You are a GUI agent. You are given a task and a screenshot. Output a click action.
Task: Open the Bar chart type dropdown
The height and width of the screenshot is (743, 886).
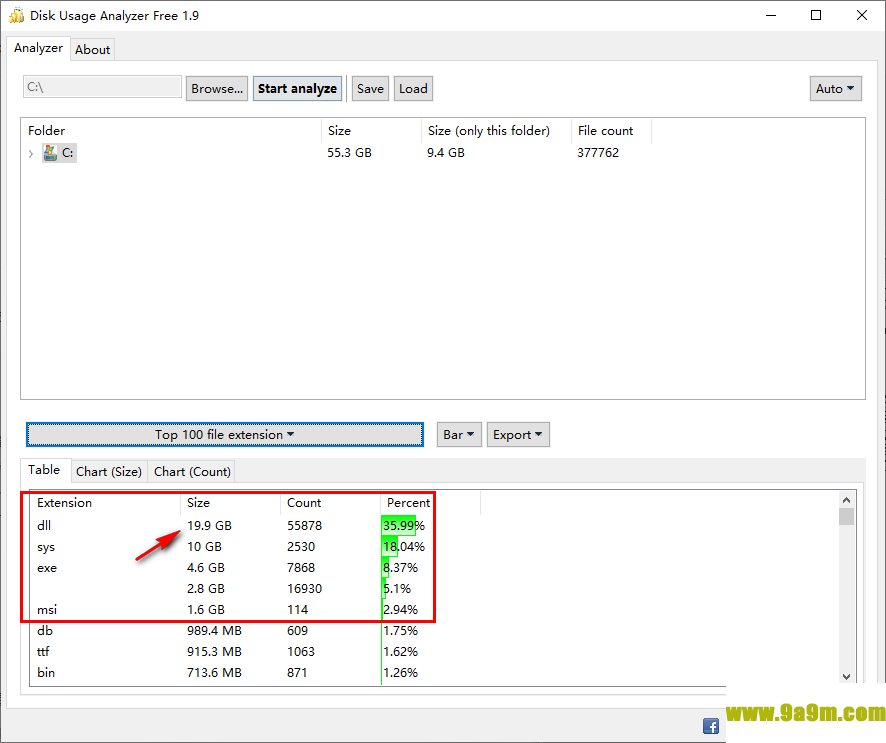pos(459,434)
